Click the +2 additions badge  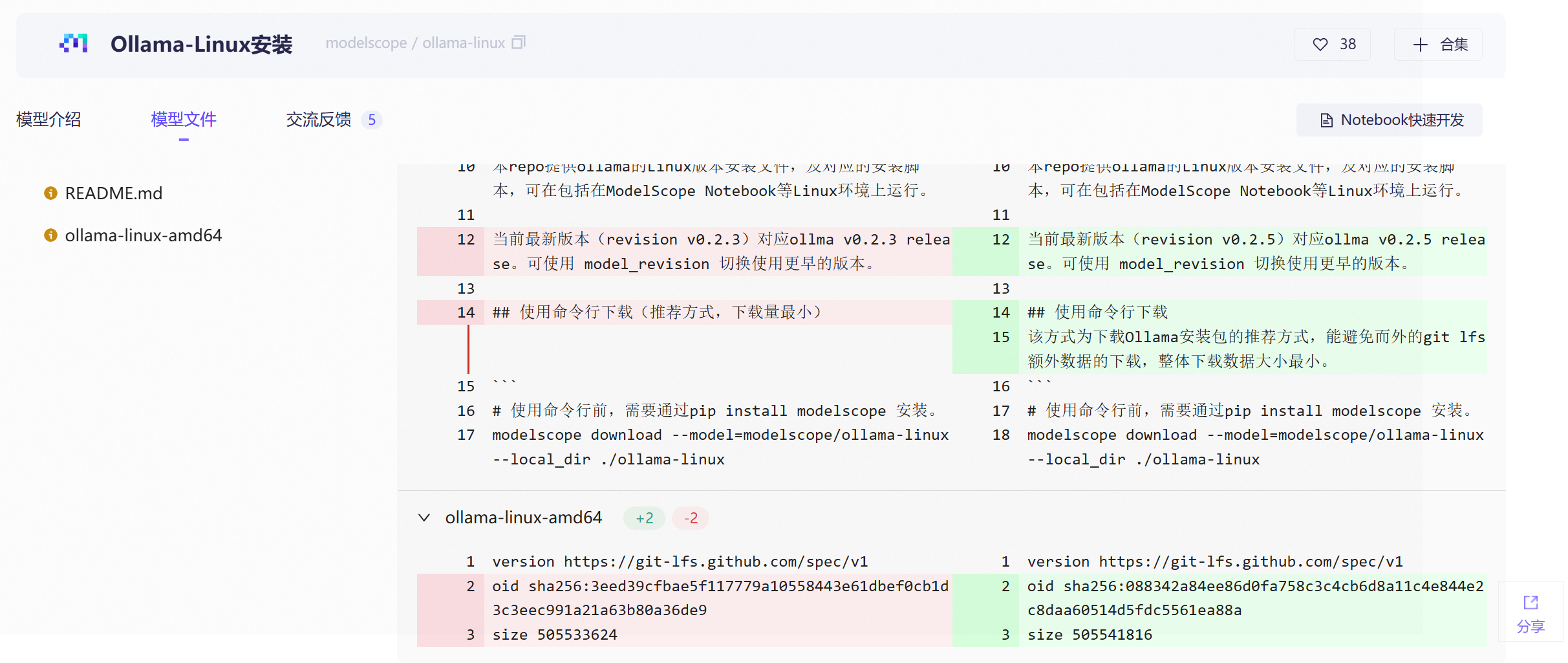click(645, 518)
